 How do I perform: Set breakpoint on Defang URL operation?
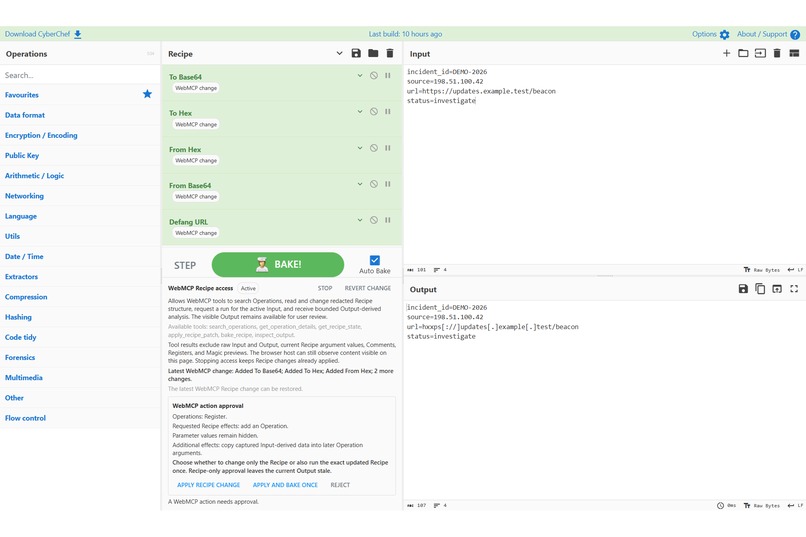[388, 220]
